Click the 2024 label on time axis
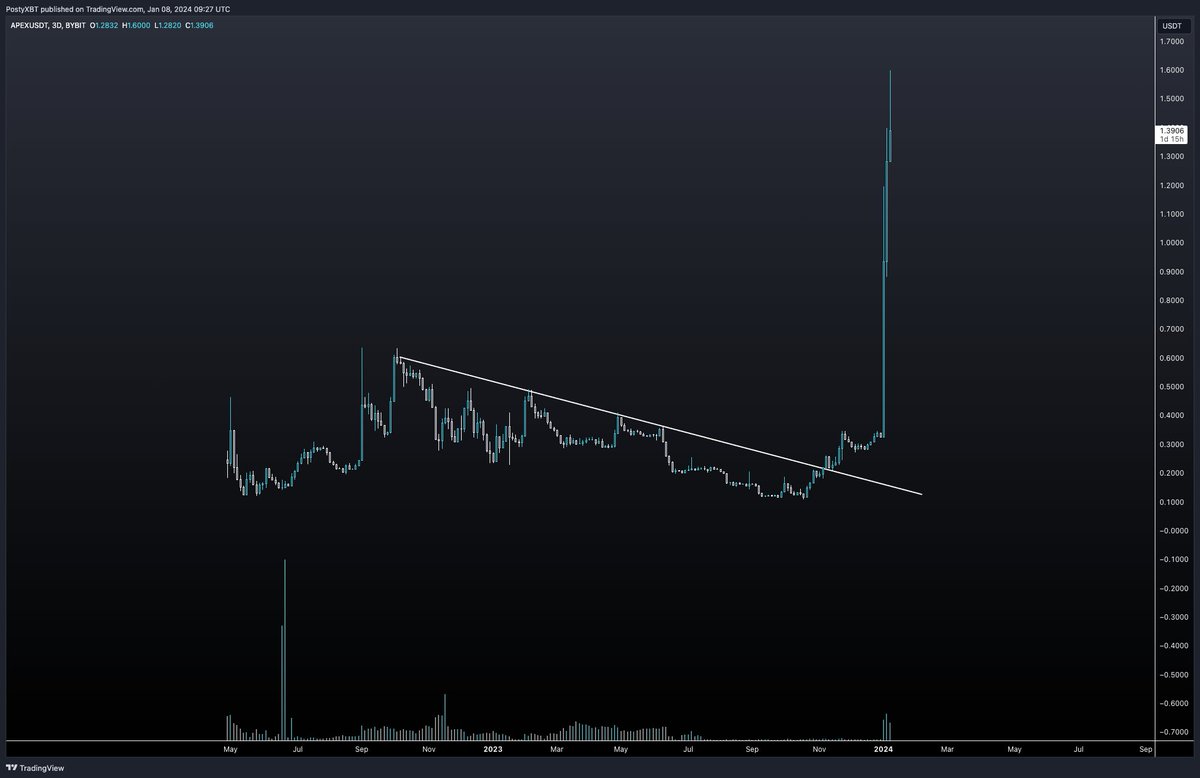The width and height of the screenshot is (1200, 778). [x=883, y=748]
